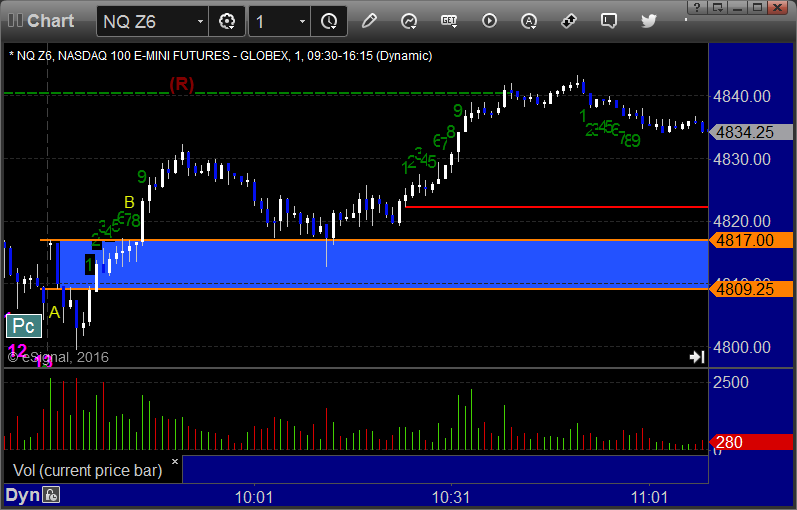Click the pop-out window icon
797x510 pixels.
[717, 7]
